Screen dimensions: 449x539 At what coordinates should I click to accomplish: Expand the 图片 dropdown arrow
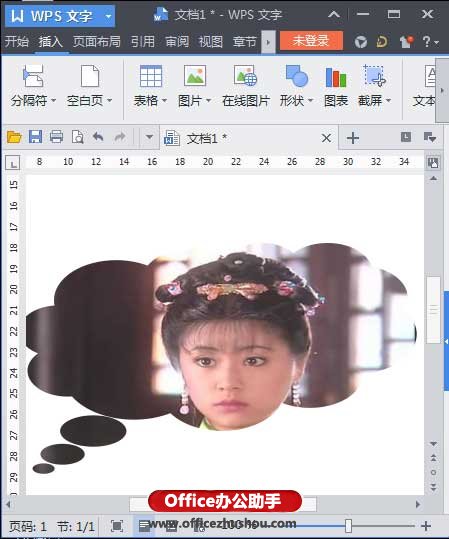[x=208, y=100]
